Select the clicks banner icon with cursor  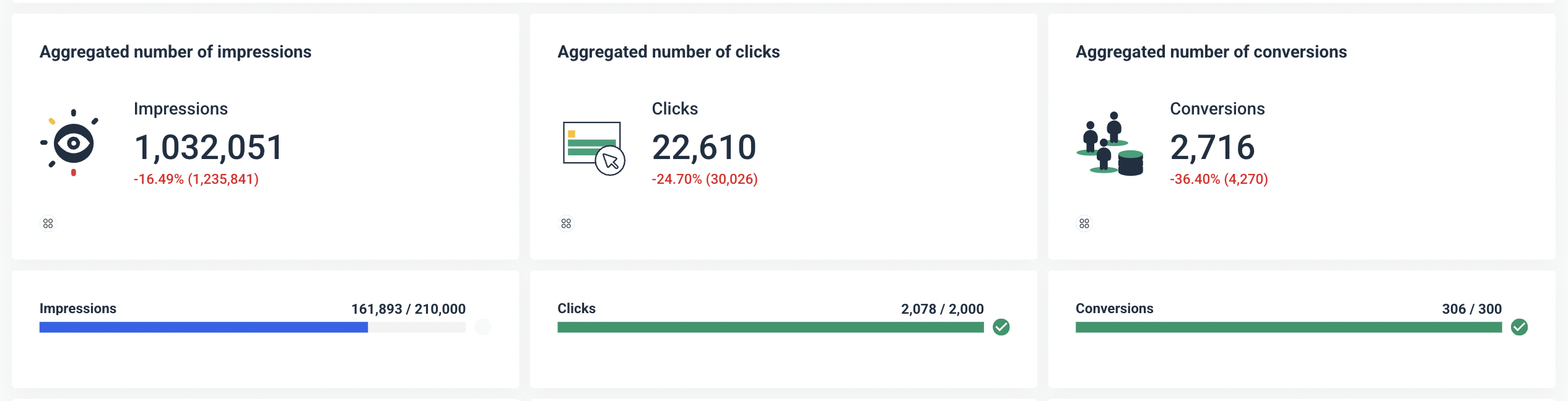[593, 147]
